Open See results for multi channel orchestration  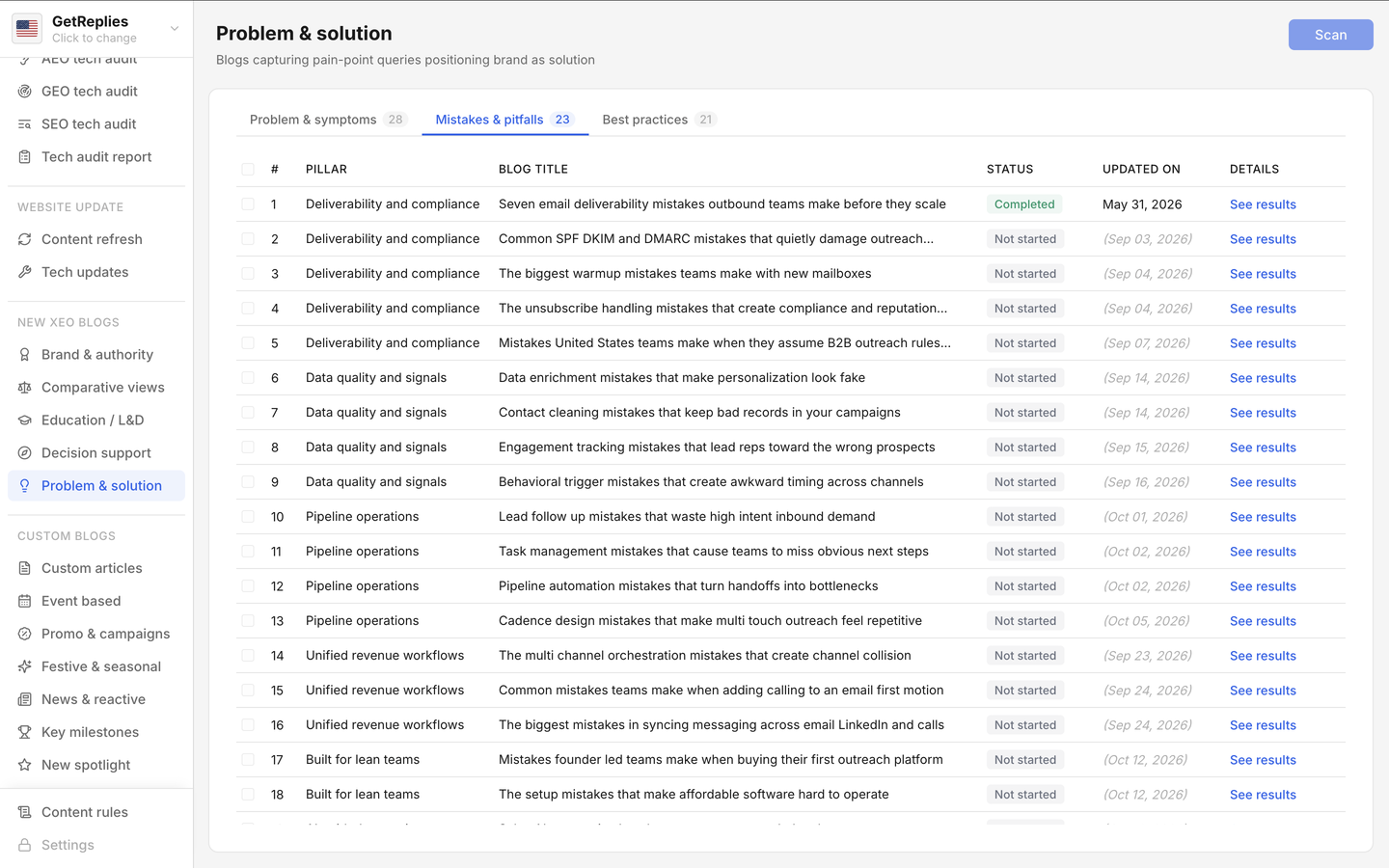pos(1263,656)
